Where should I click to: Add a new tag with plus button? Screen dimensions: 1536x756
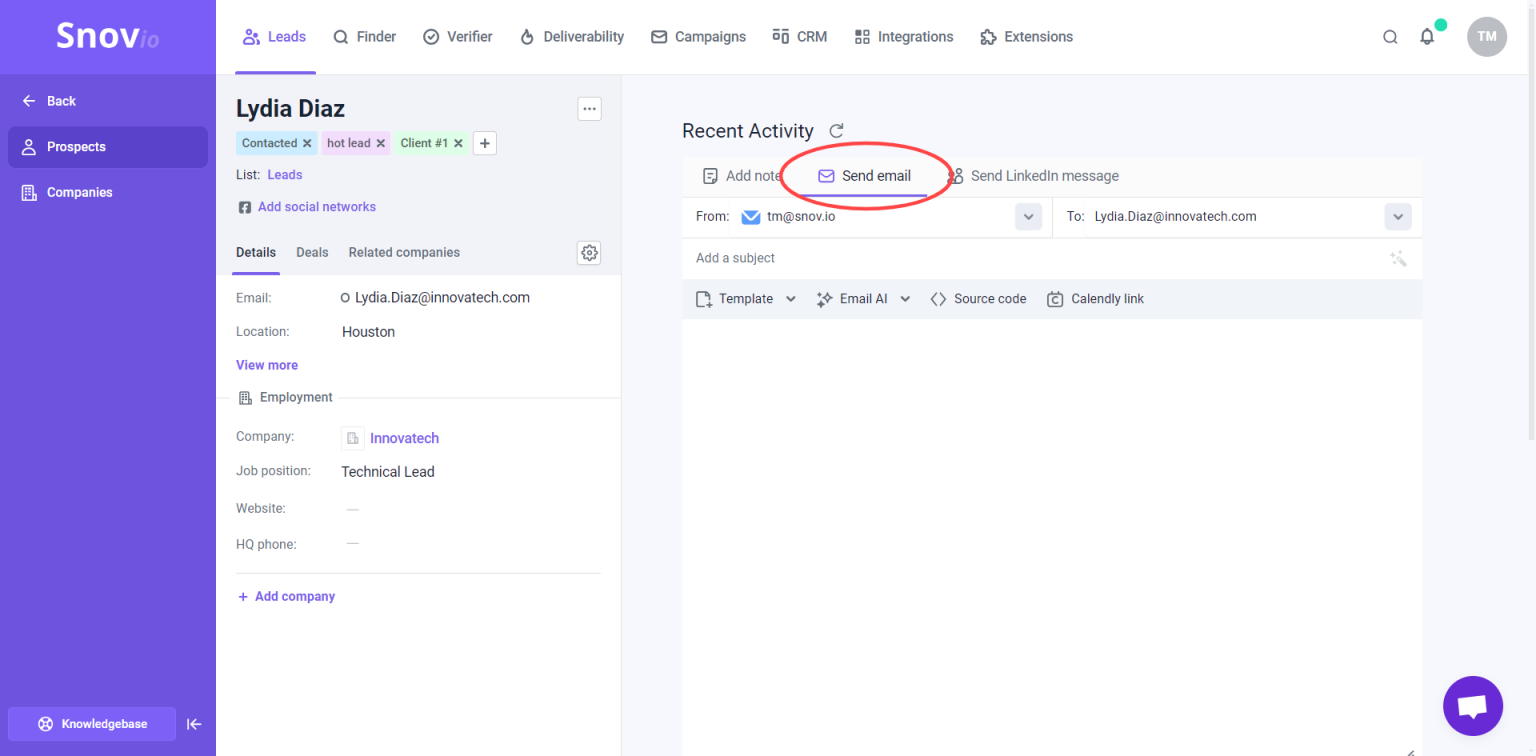[485, 143]
